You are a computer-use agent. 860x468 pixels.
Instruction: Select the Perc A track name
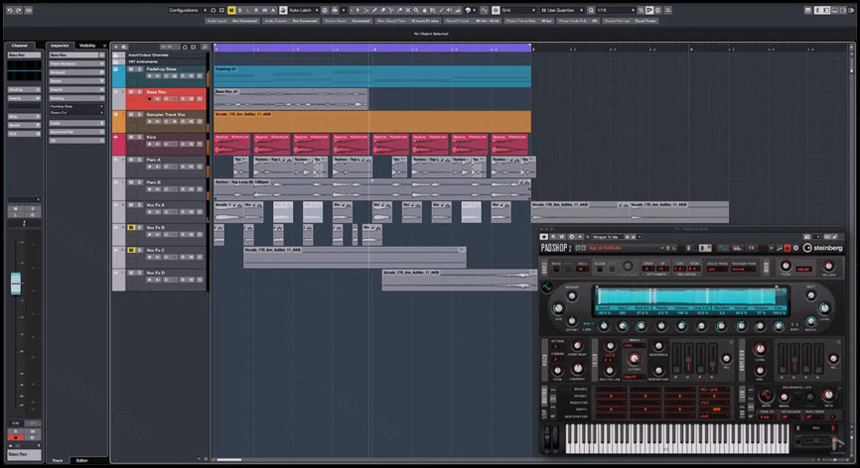click(x=154, y=160)
